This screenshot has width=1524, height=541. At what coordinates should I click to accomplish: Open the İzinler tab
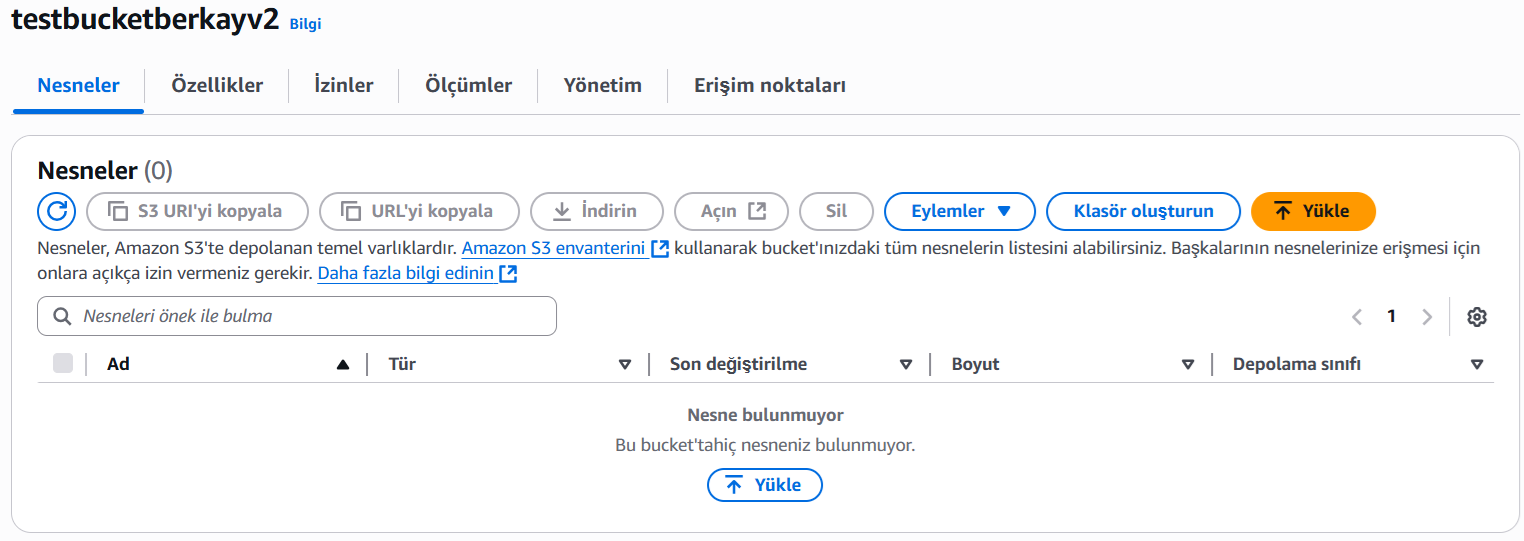pyautogui.click(x=344, y=85)
